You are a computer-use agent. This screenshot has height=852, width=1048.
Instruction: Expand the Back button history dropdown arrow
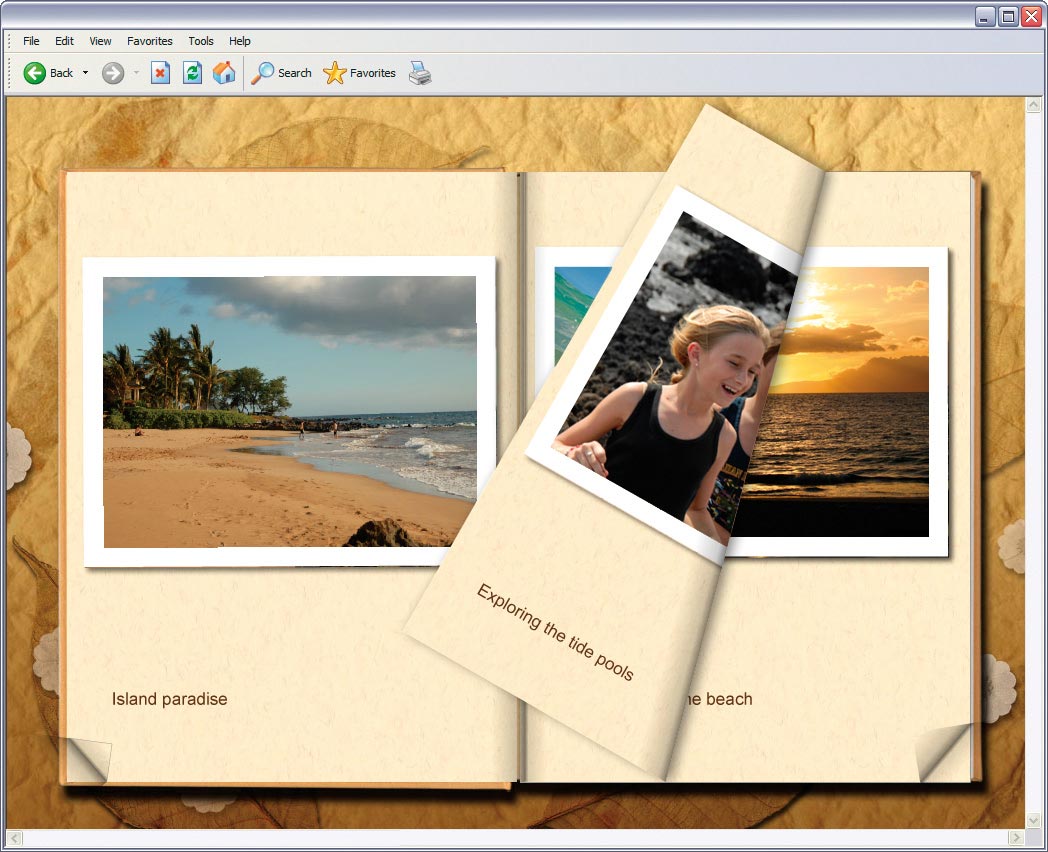coord(85,73)
